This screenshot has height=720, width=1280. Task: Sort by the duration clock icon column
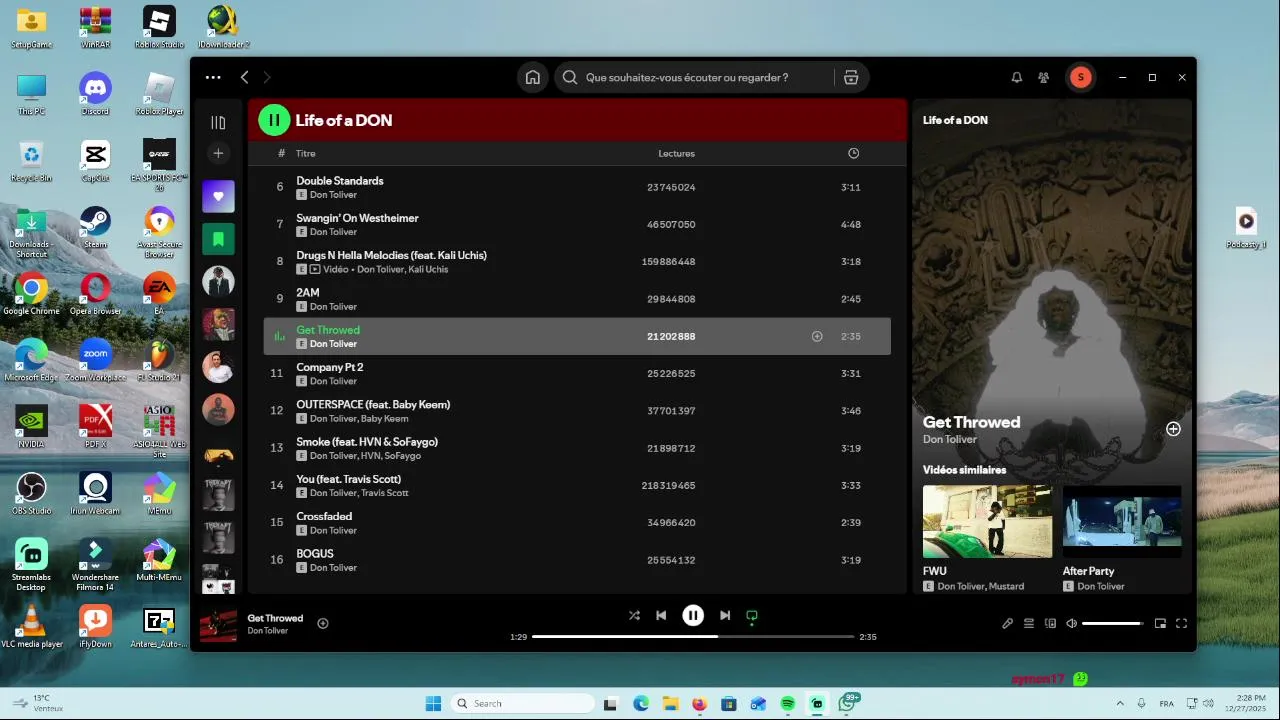click(x=853, y=153)
